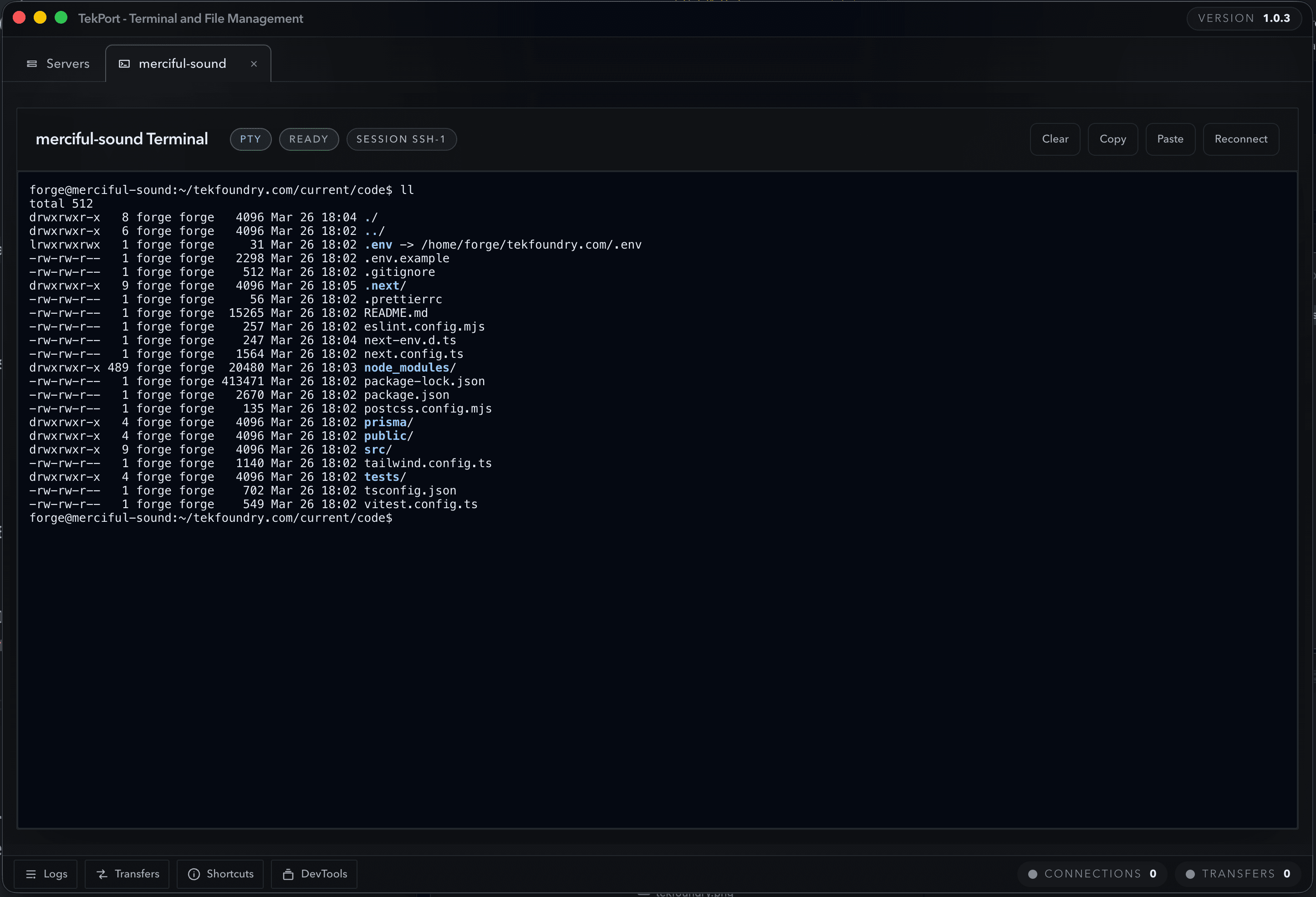Open the Shortcuts panel
Viewport: 1316px width, 897px height.
pyautogui.click(x=219, y=874)
